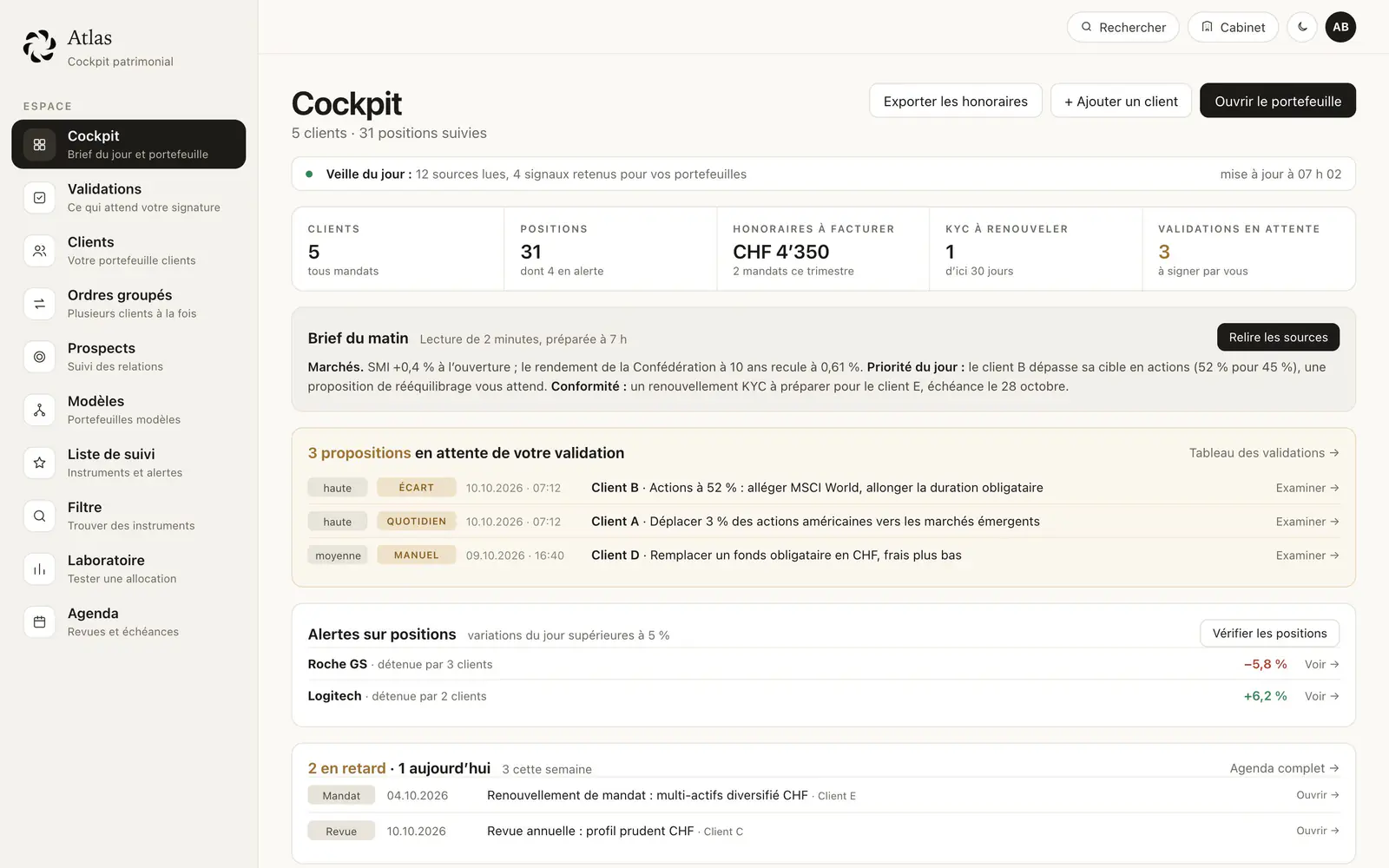Go to Laboratoire menu label
This screenshot has width=1389, height=868.
[x=106, y=561]
